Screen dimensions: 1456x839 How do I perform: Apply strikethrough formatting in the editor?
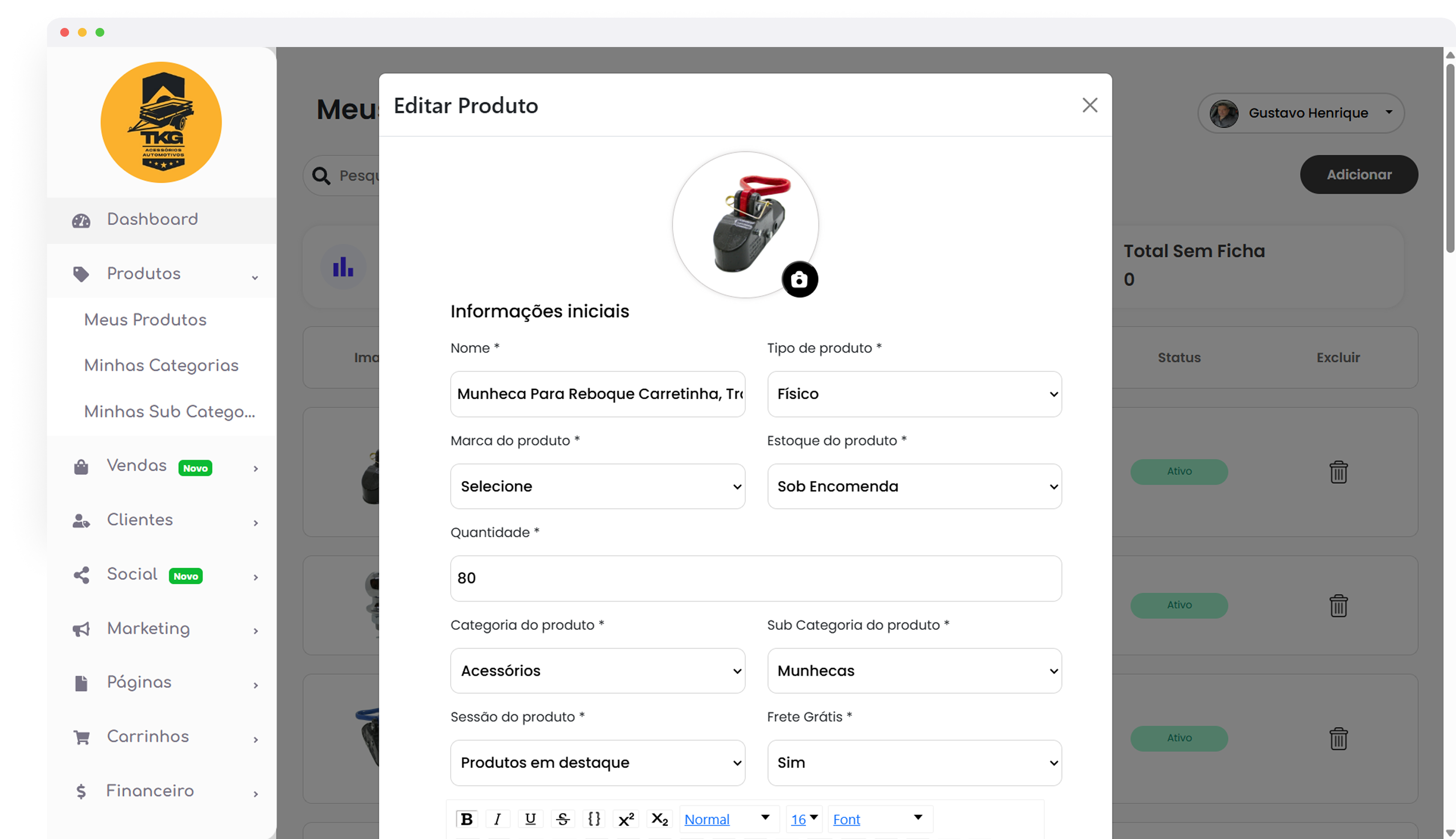[x=563, y=819]
